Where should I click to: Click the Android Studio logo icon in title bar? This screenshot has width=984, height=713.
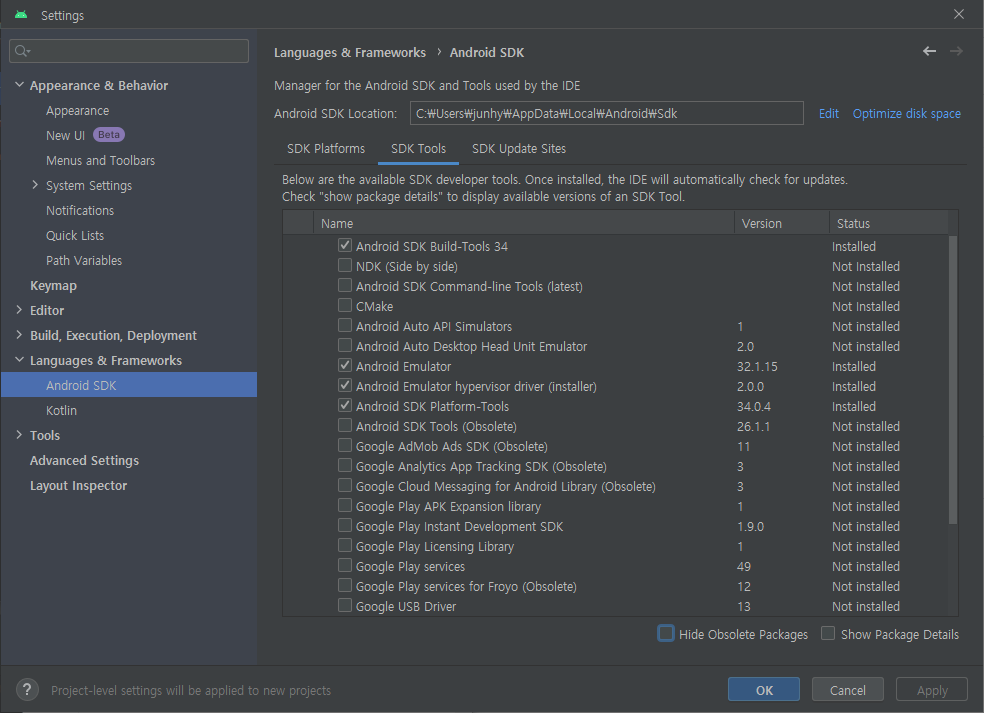click(x=21, y=14)
